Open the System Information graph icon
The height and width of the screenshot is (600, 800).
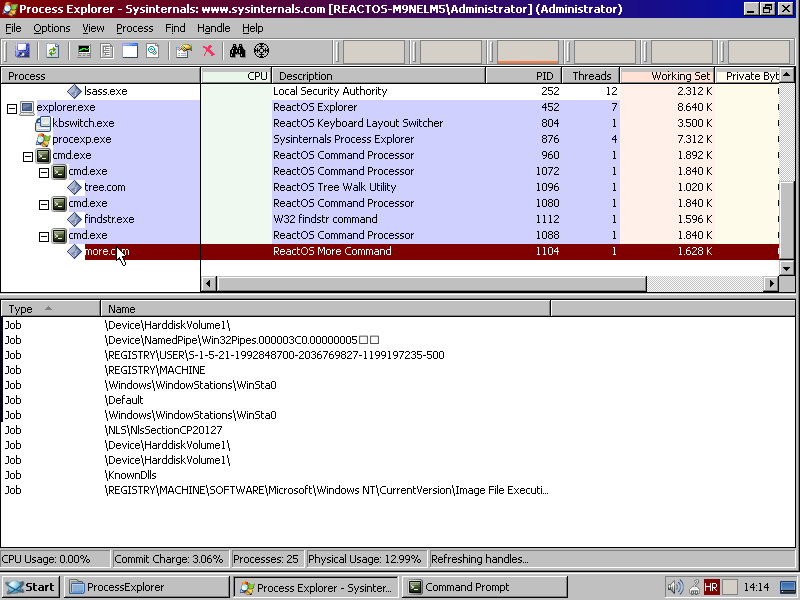[84, 51]
